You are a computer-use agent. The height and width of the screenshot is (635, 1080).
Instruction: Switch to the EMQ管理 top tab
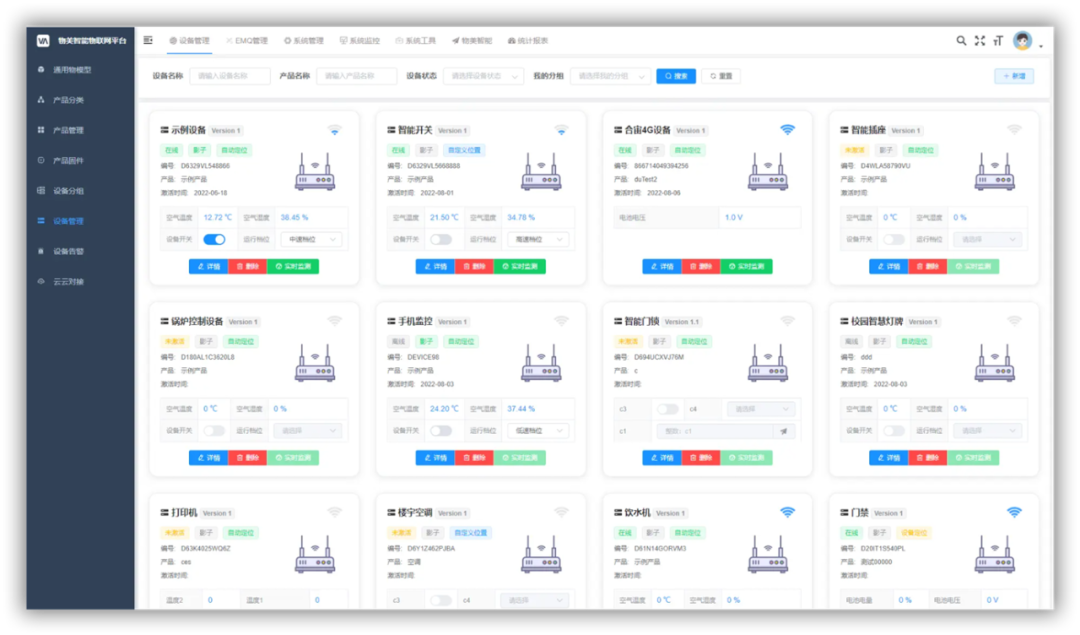click(x=247, y=41)
